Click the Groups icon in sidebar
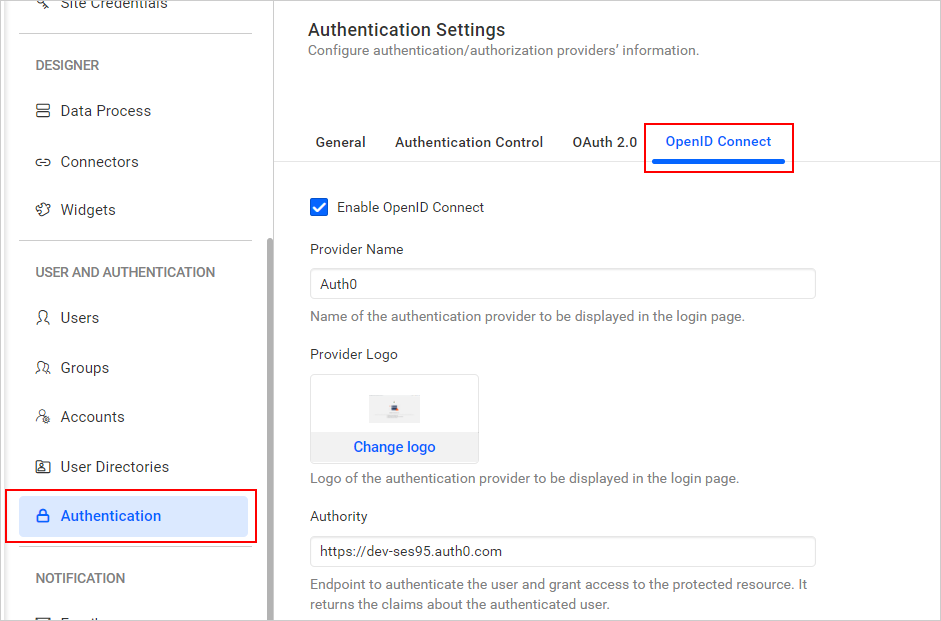Image resolution: width=941 pixels, height=621 pixels. coord(41,367)
